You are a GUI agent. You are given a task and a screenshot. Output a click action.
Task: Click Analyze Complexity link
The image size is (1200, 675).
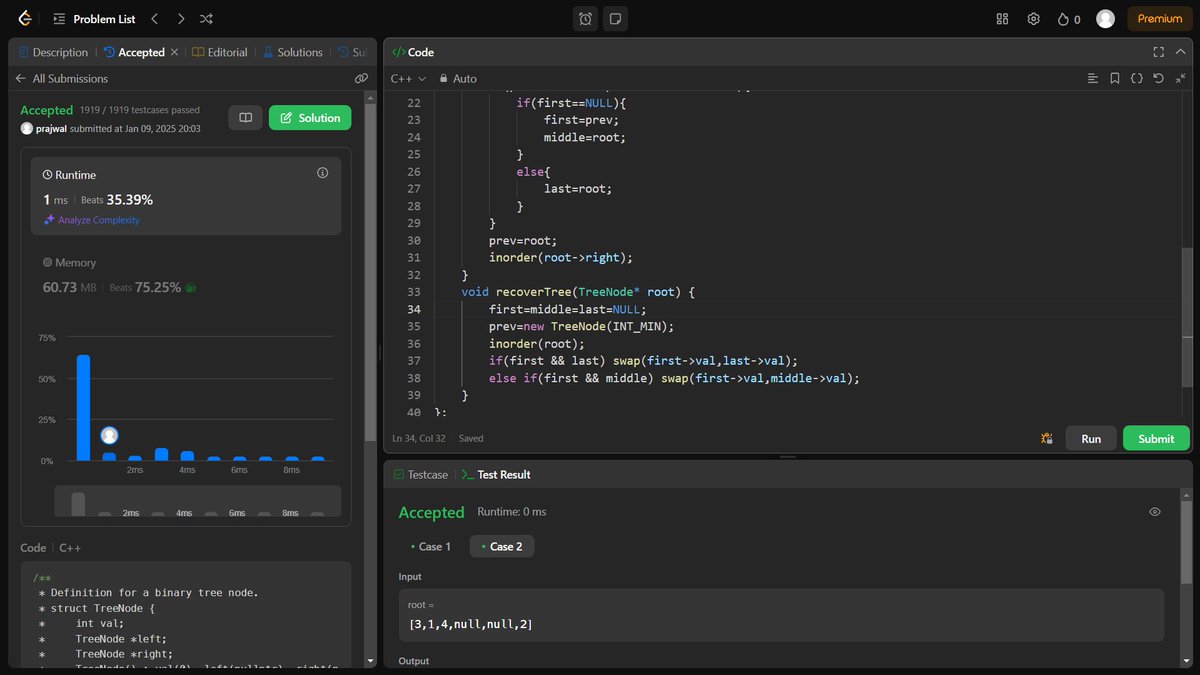(91, 220)
